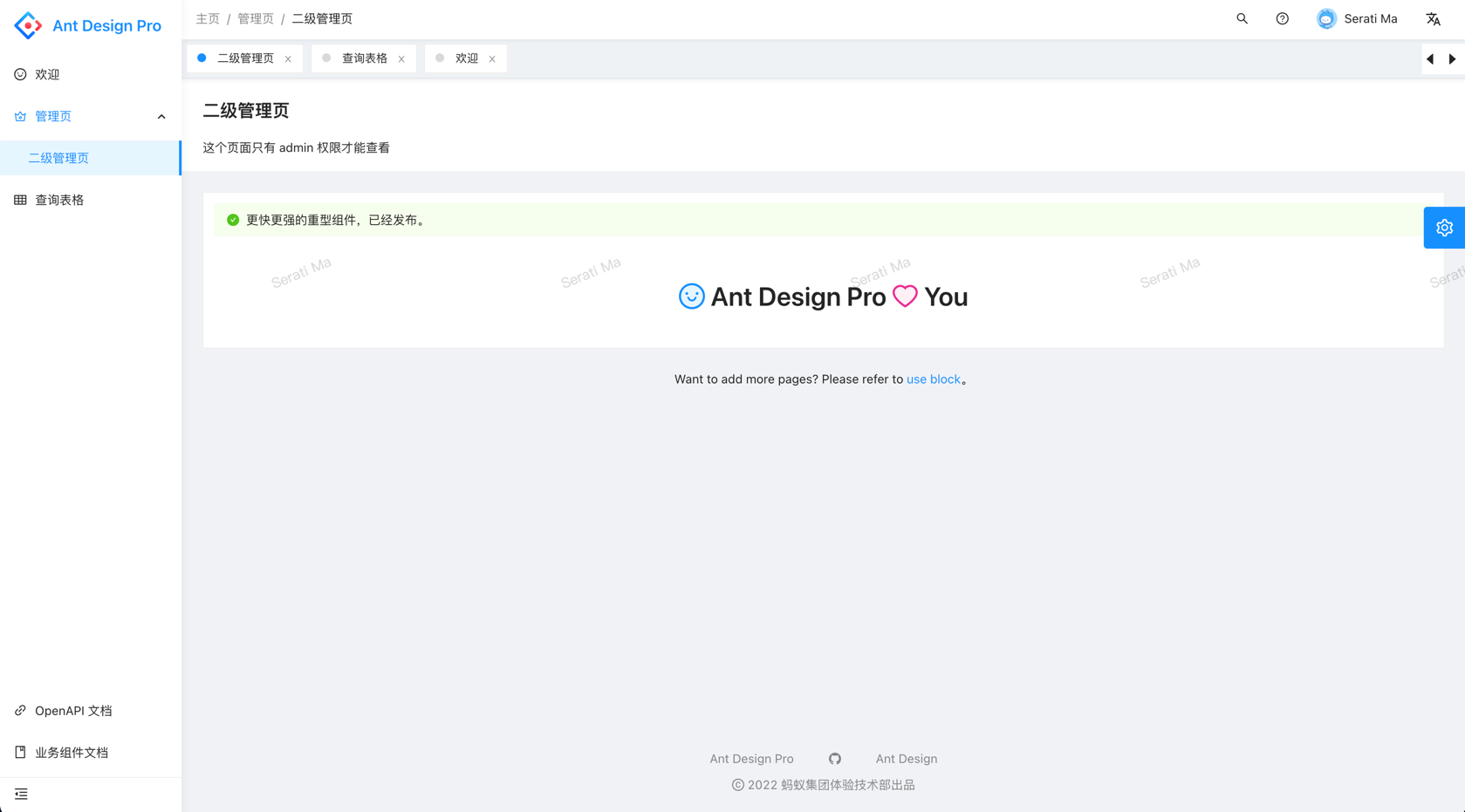
Task: Open 欢迎 in the sidebar
Action: pyautogui.click(x=91, y=74)
